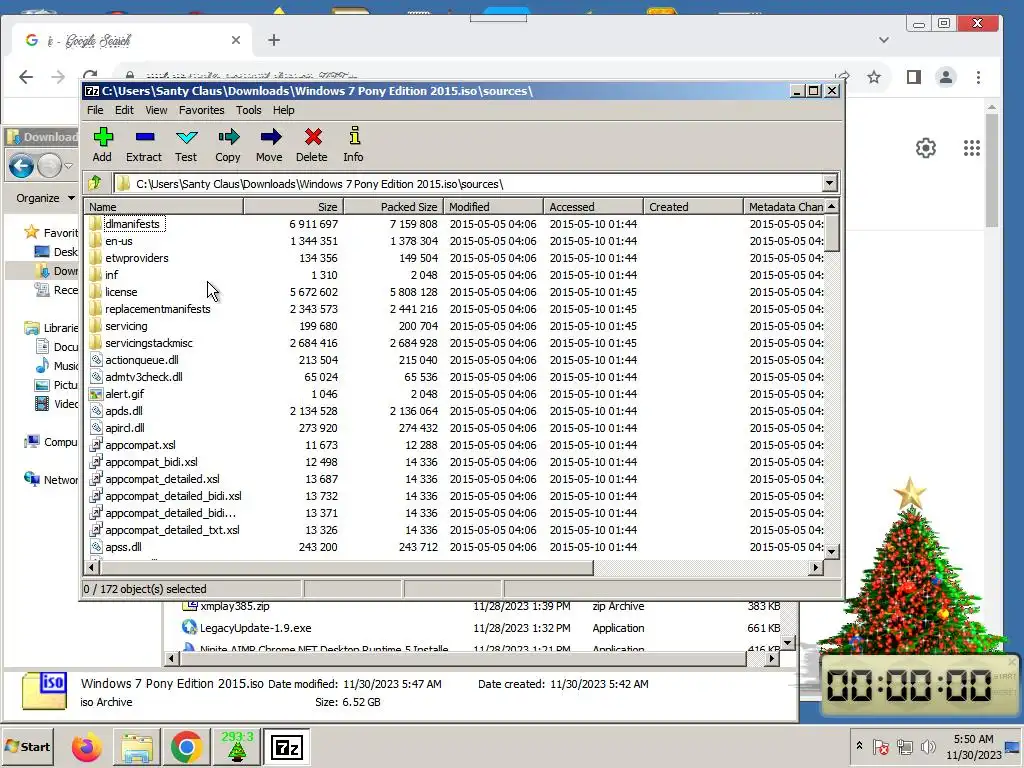
Task: Open Google settings gear icon
Action: coord(925,148)
